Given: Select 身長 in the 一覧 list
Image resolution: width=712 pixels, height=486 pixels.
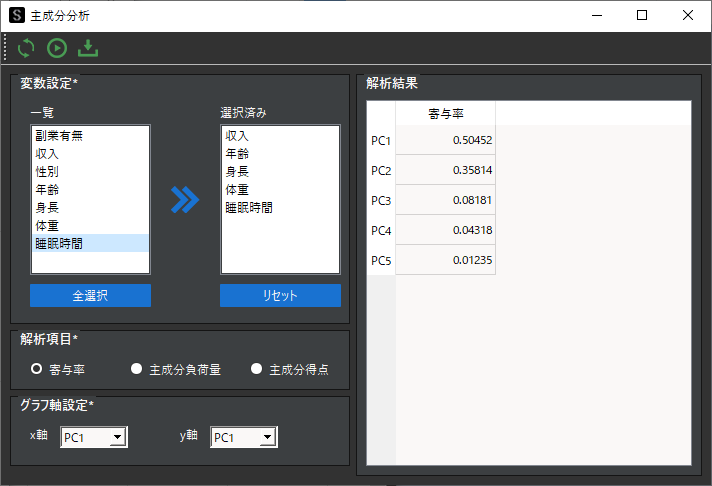Looking at the screenshot, I should (90, 208).
